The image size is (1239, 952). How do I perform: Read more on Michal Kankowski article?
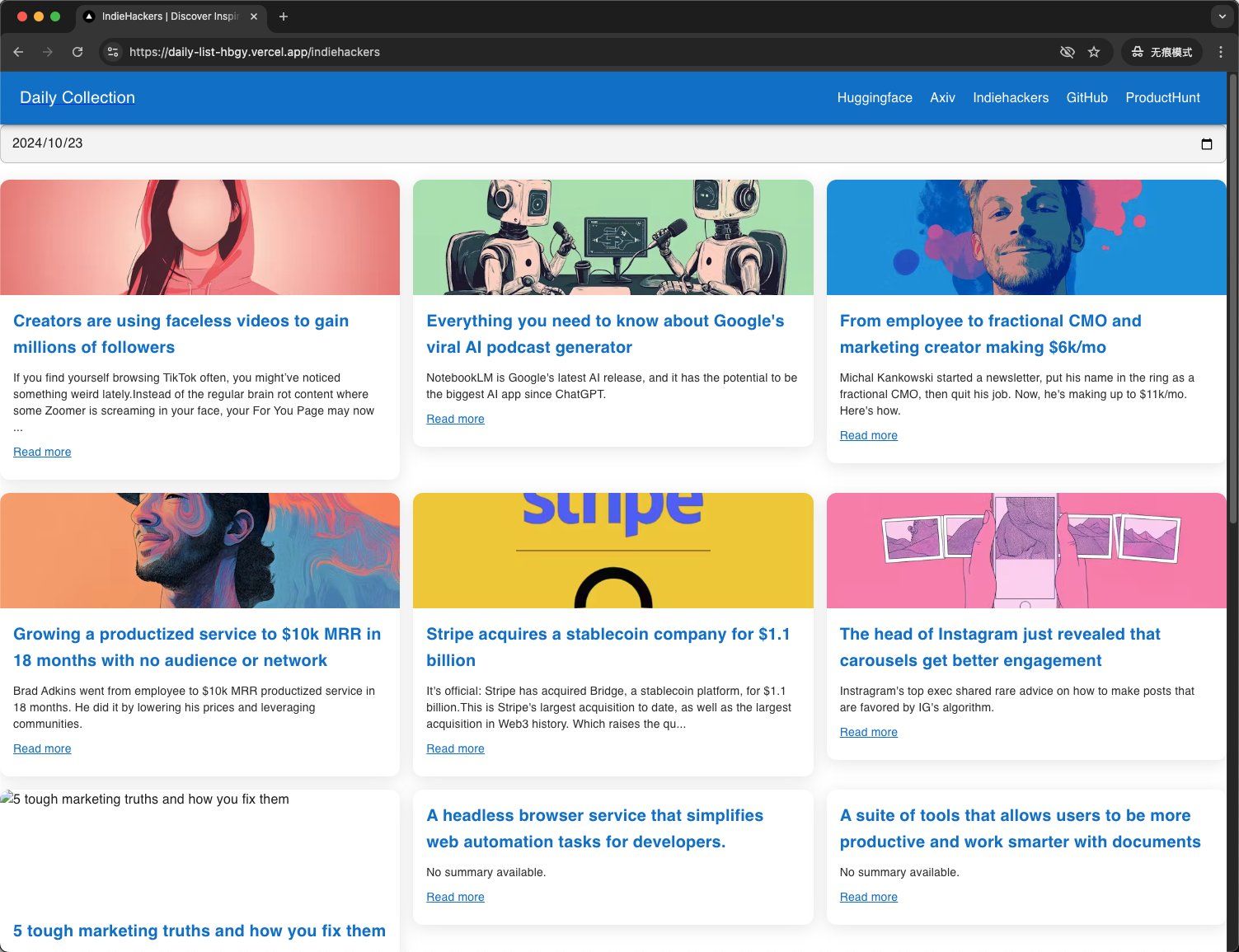point(868,435)
